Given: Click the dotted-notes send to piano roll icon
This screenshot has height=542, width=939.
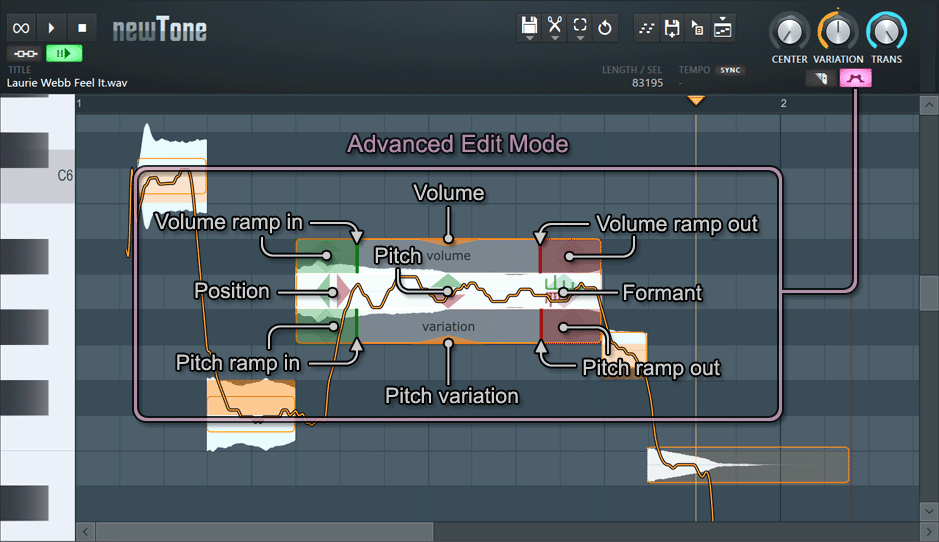Looking at the screenshot, I should [646, 28].
